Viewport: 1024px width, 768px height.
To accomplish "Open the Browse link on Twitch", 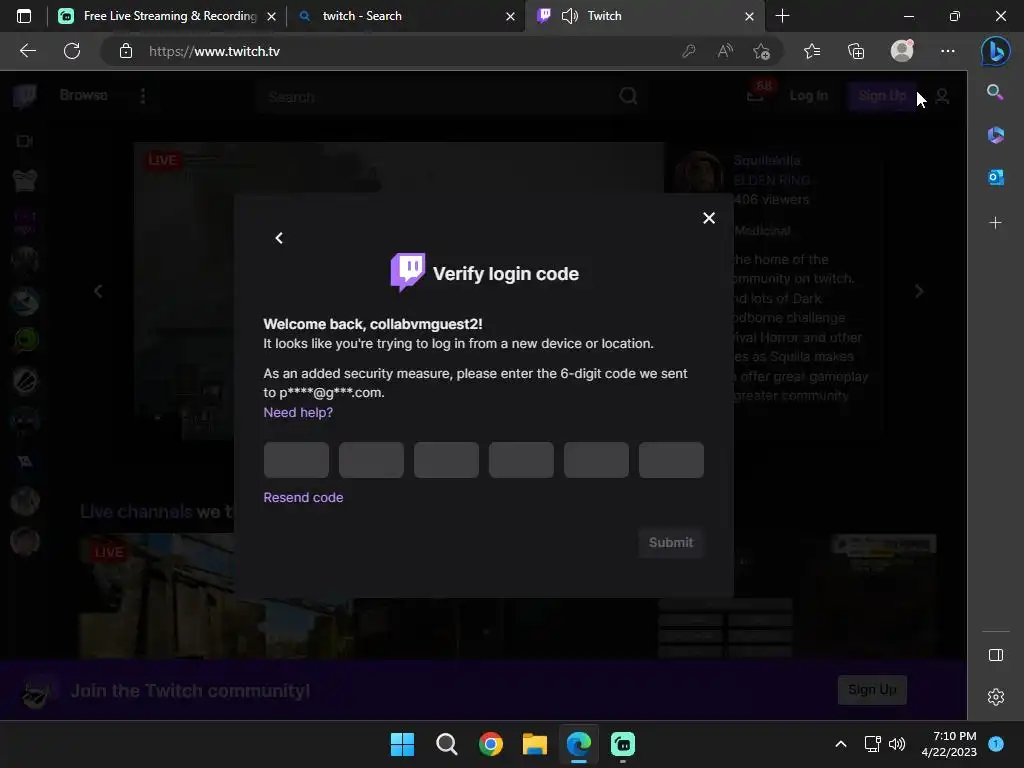I will pyautogui.click(x=84, y=95).
